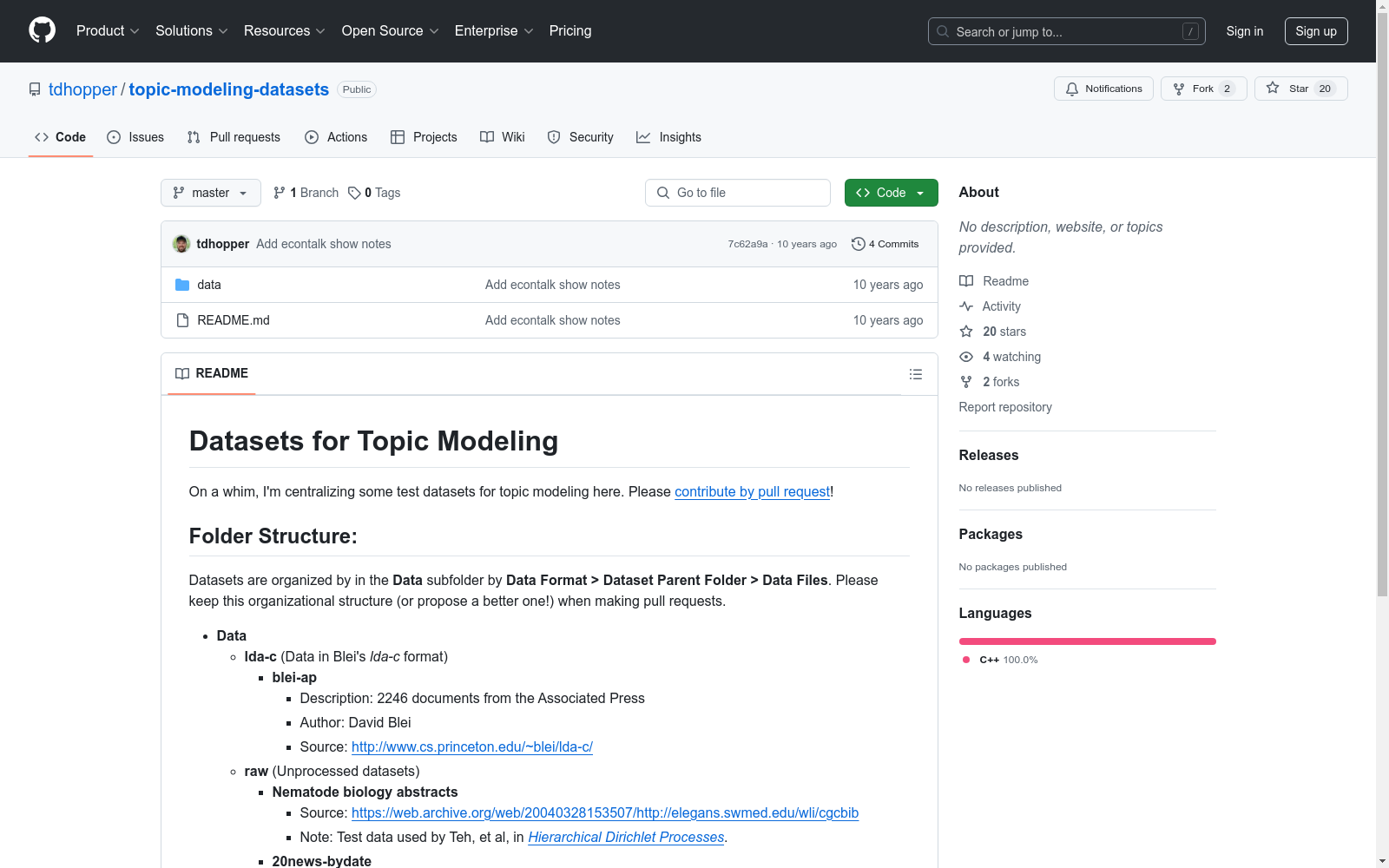Click the star icon in Star button
The height and width of the screenshot is (868, 1389).
click(1273, 88)
